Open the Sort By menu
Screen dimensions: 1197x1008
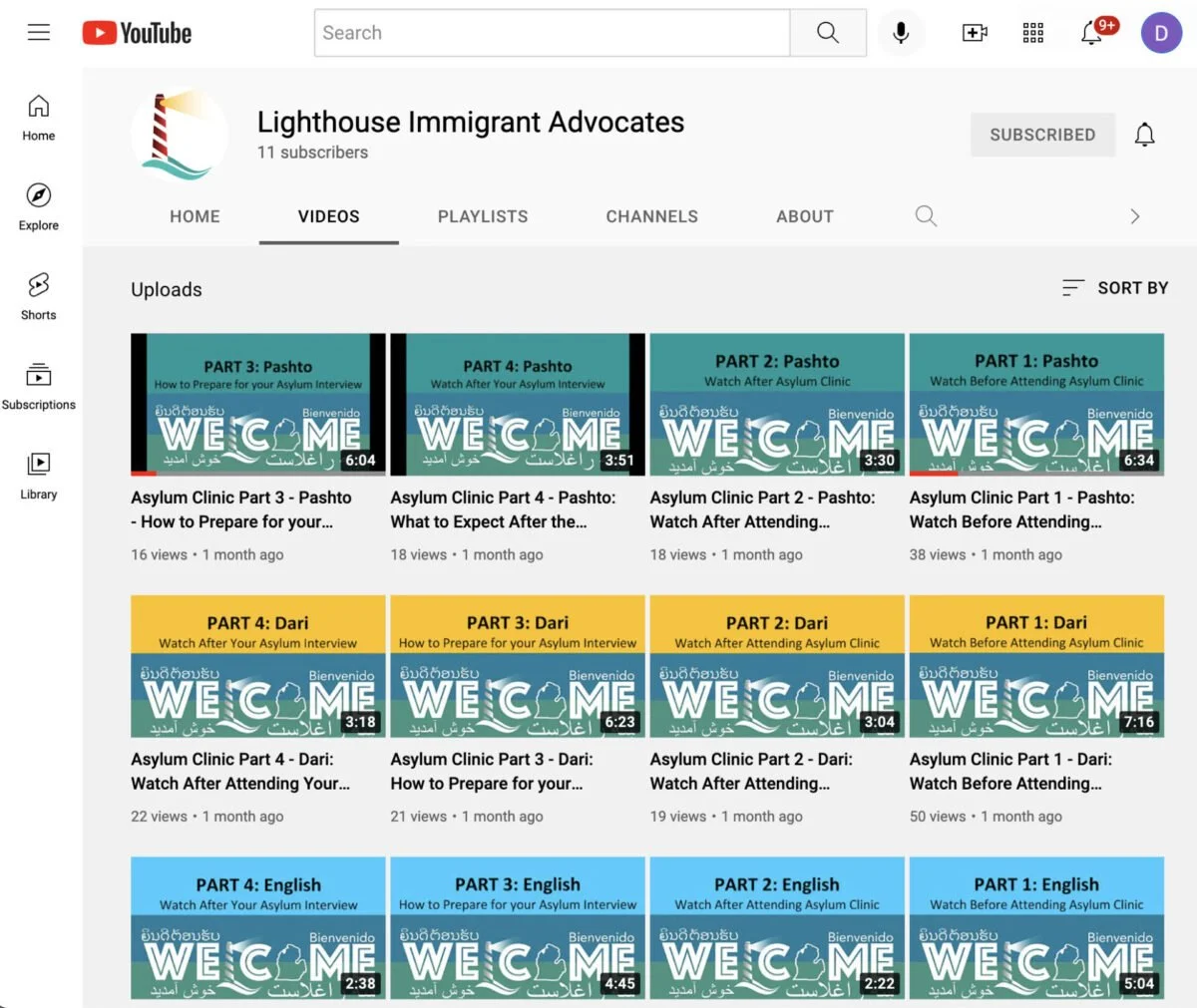1115,288
